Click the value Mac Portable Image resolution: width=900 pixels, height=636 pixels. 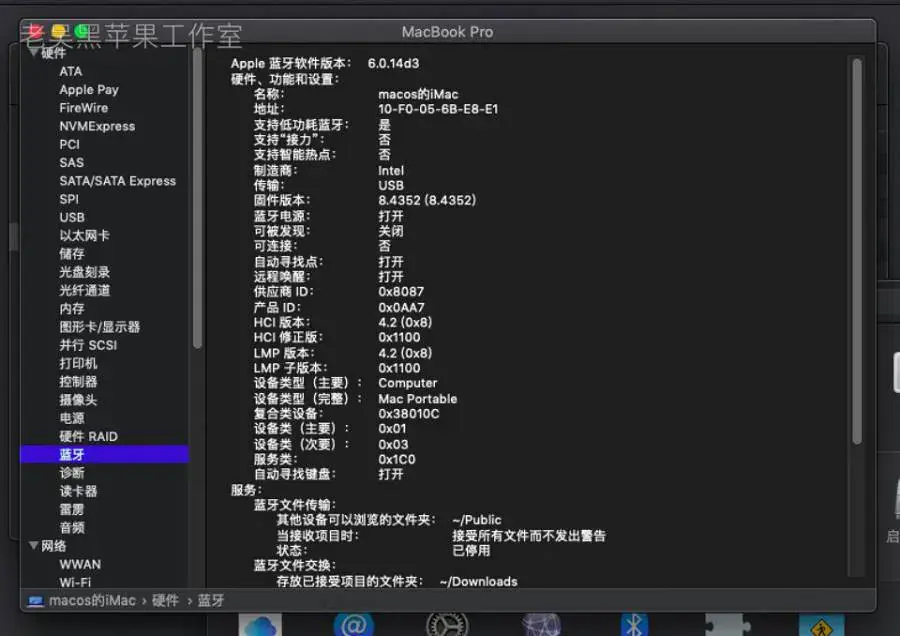point(417,398)
